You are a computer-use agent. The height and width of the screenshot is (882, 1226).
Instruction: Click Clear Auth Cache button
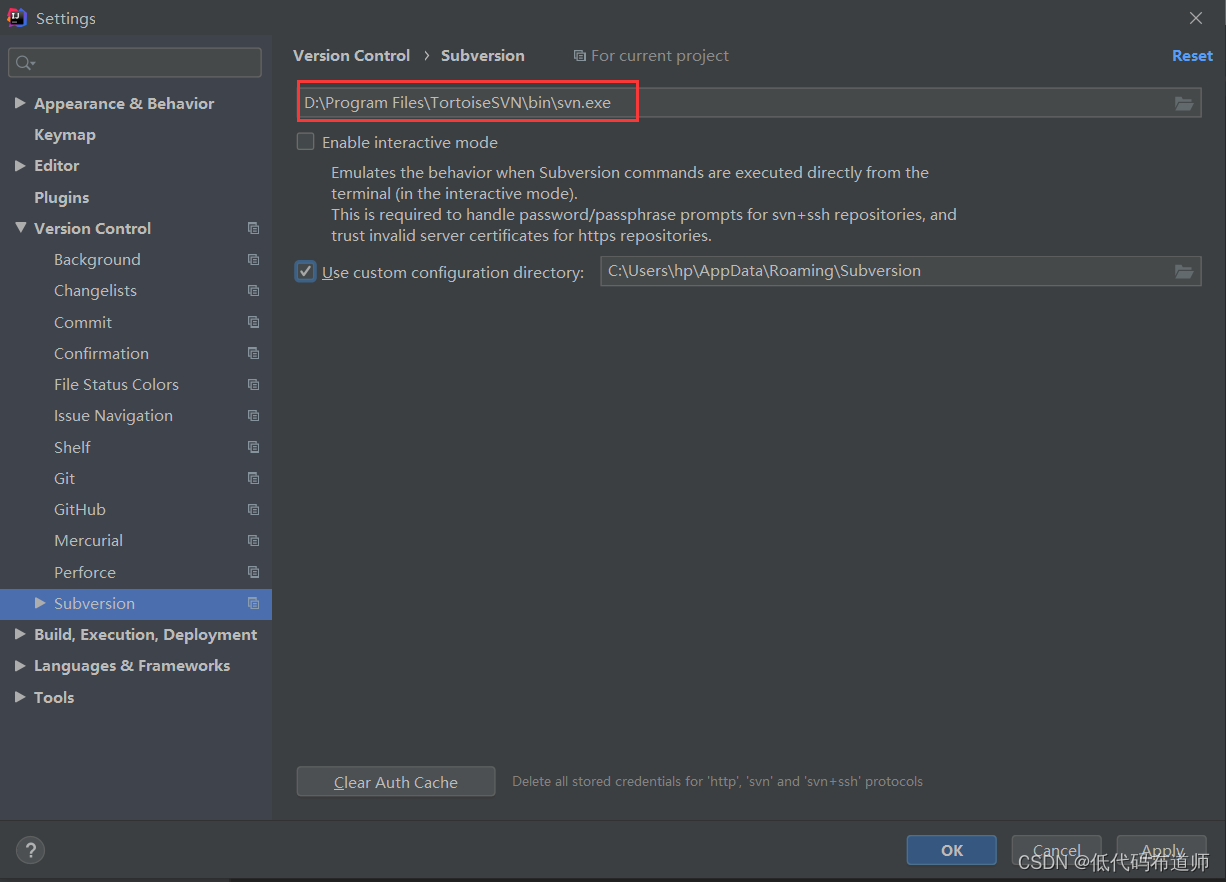pyautogui.click(x=396, y=782)
